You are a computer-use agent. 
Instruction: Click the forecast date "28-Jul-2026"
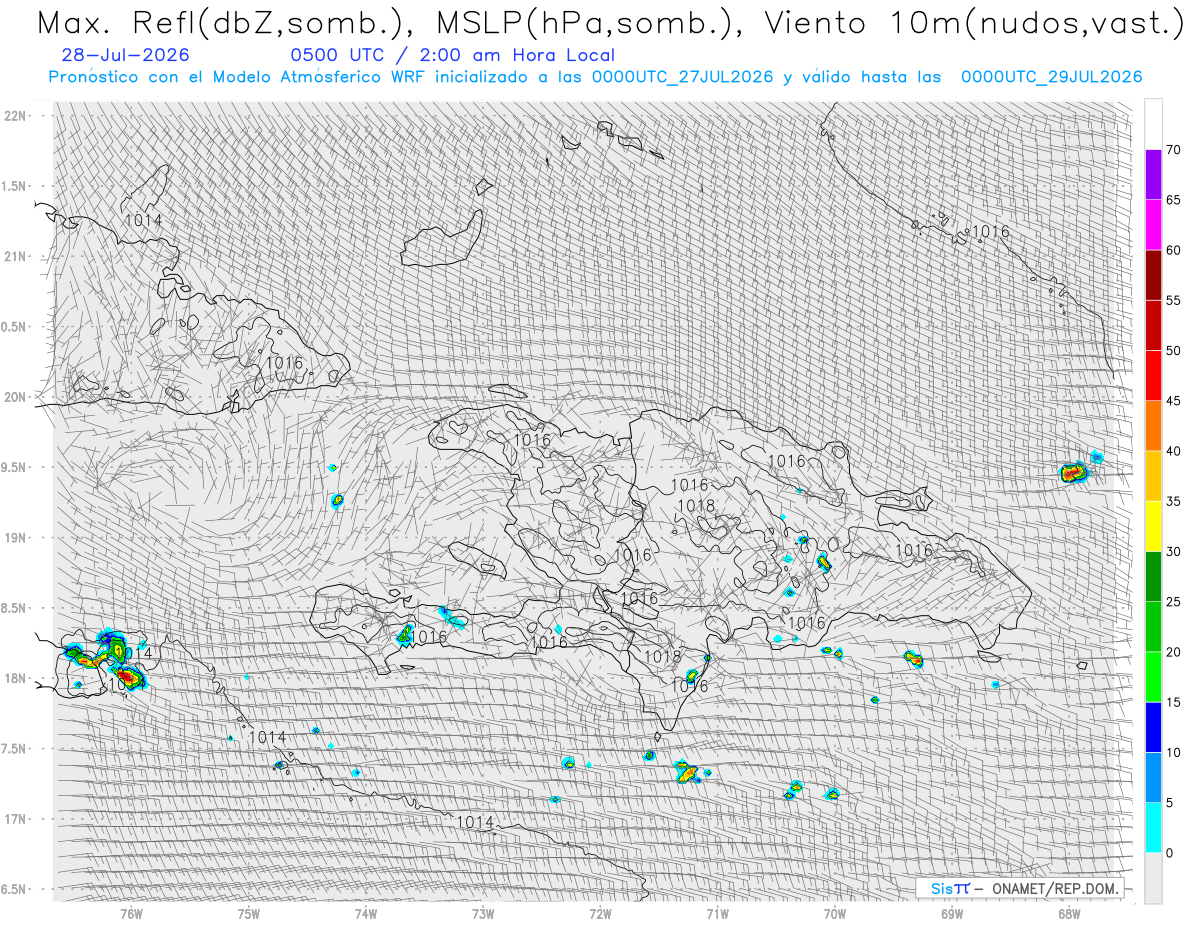coord(125,56)
